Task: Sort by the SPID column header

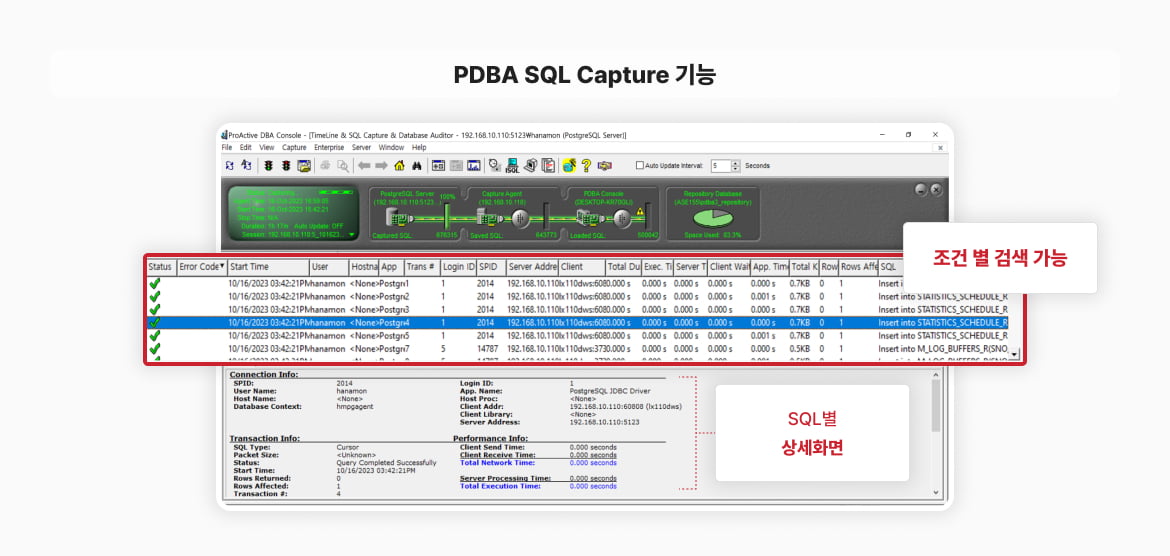Action: pyautogui.click(x=491, y=266)
